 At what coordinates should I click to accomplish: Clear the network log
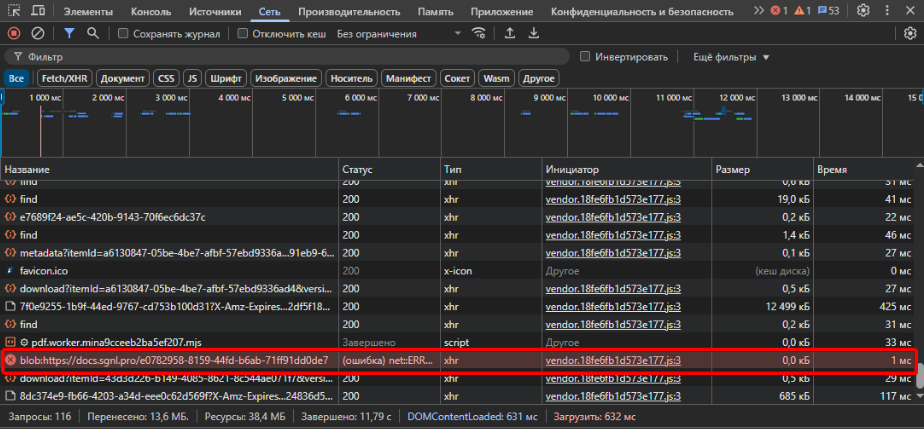click(37, 33)
